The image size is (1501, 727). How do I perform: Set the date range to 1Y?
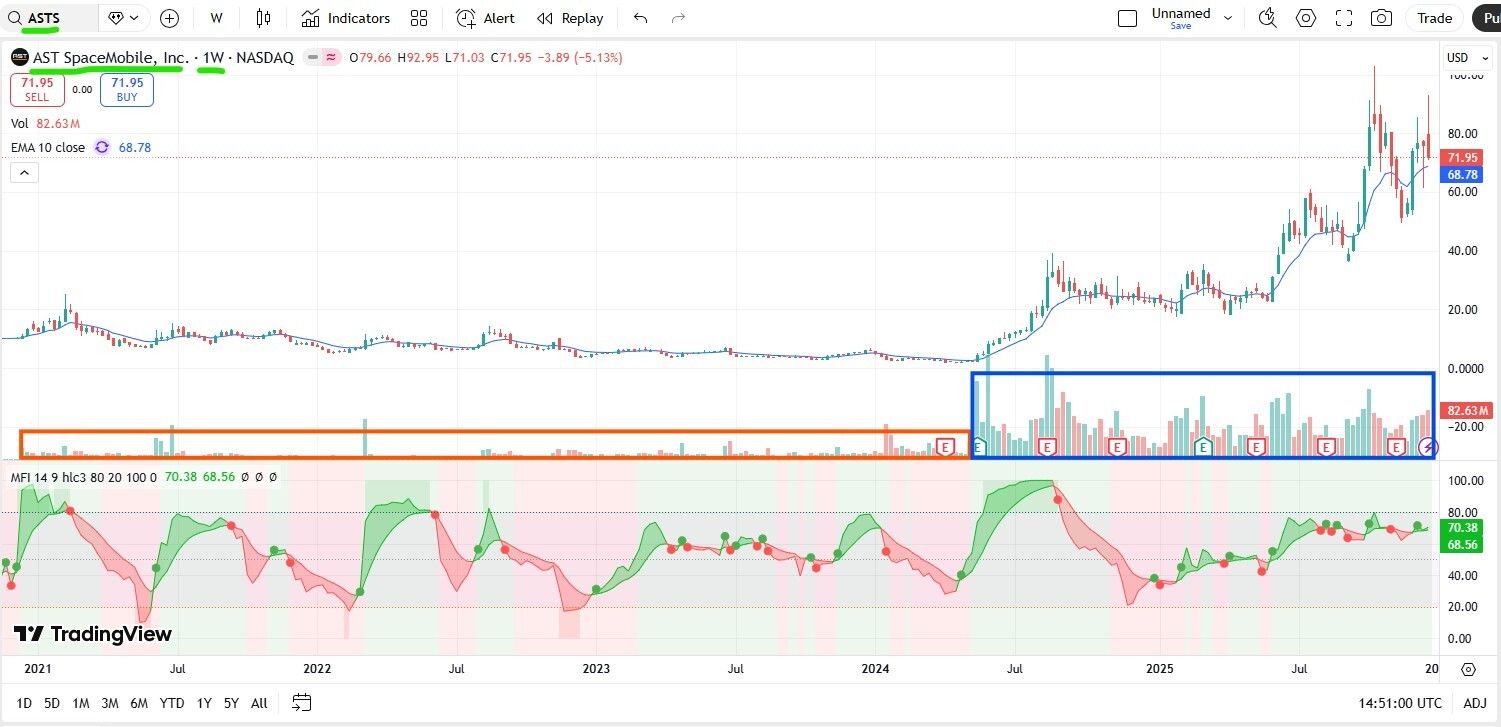pyautogui.click(x=204, y=703)
